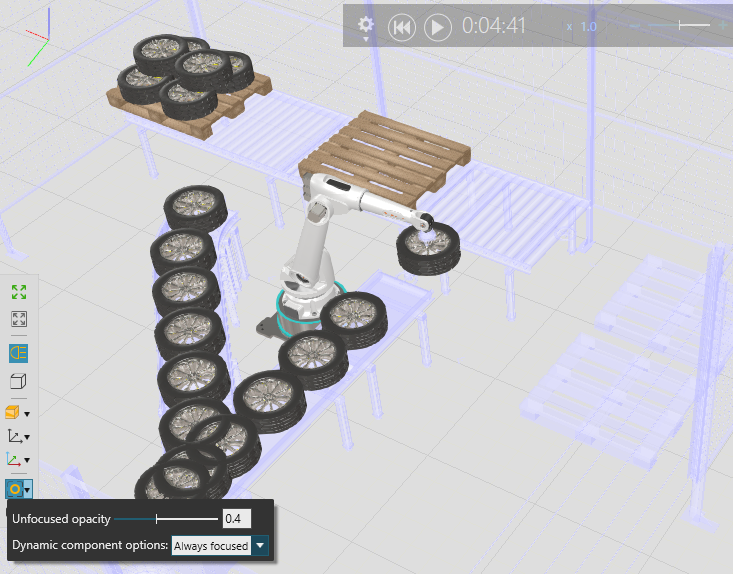Click the simulation speed factor 1.0
The height and width of the screenshot is (574, 733).
(x=588, y=27)
